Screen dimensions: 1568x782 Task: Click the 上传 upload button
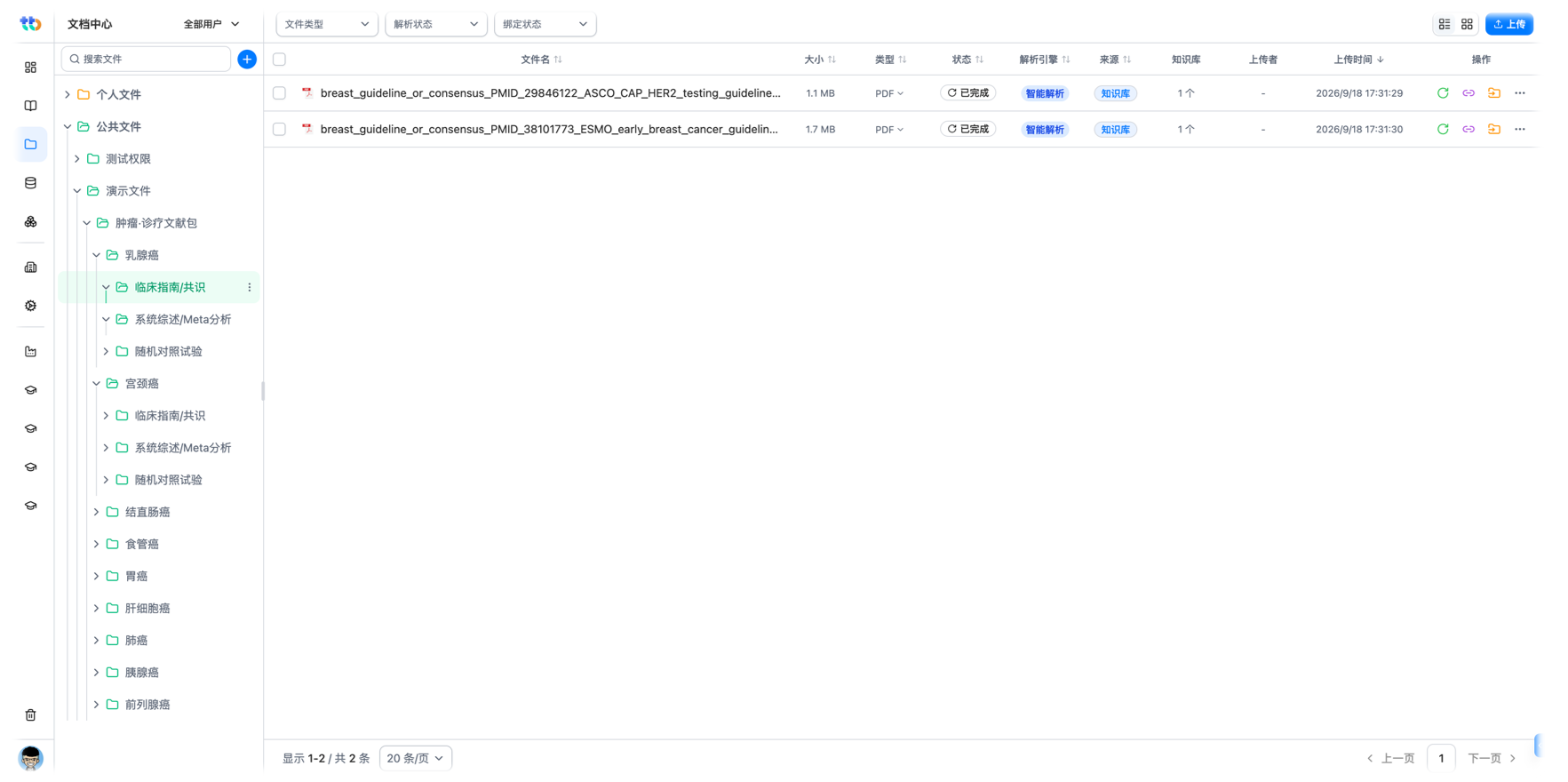1509,24
